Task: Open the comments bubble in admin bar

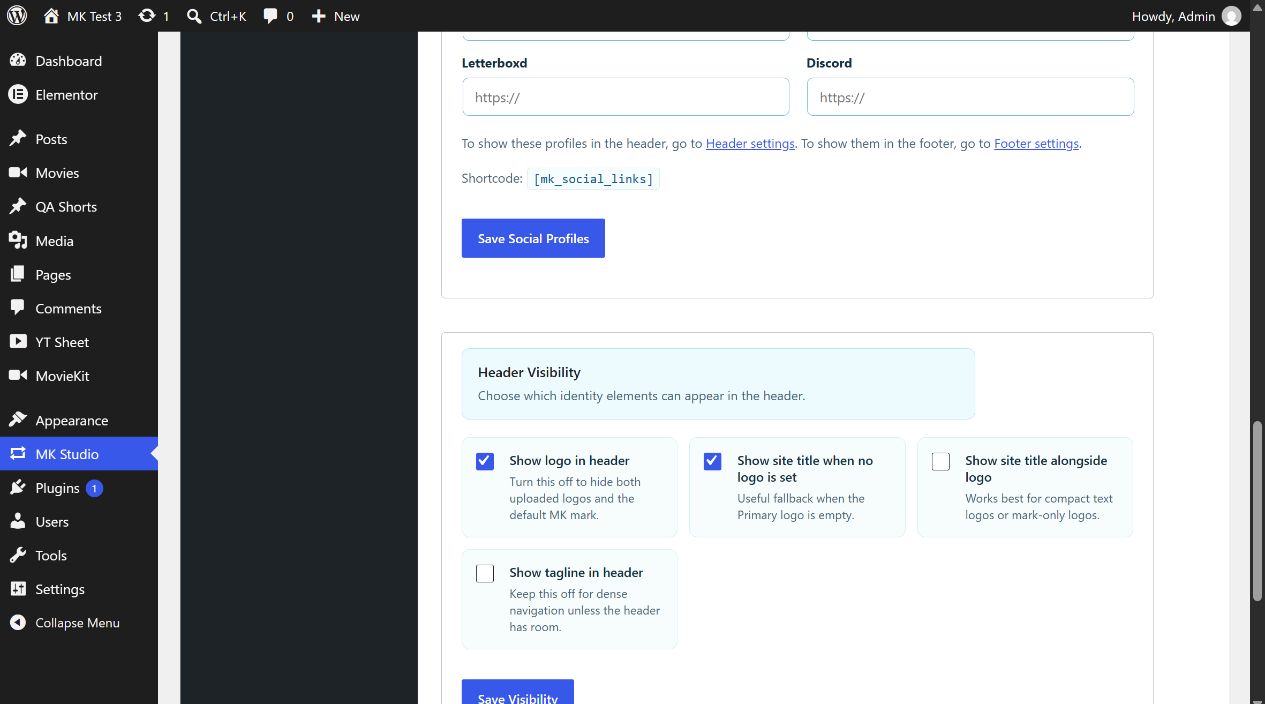Action: (x=270, y=16)
